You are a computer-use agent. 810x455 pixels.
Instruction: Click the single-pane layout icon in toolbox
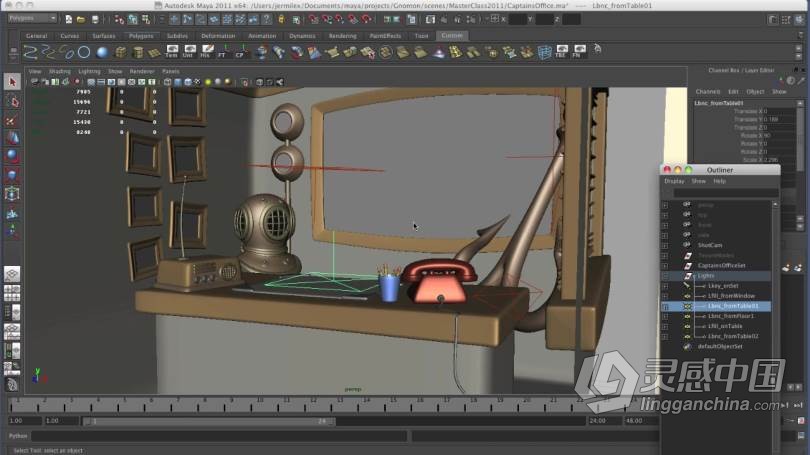coord(12,274)
